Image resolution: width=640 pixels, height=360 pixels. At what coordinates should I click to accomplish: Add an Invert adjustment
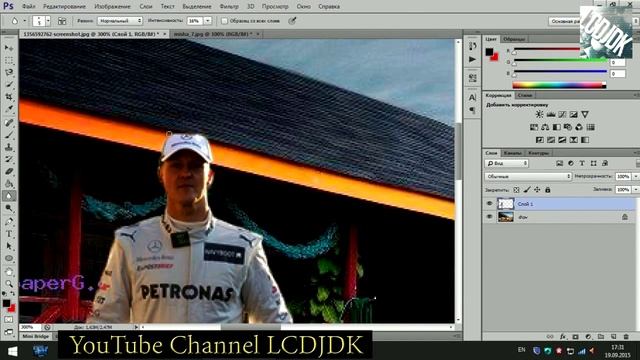540,140
